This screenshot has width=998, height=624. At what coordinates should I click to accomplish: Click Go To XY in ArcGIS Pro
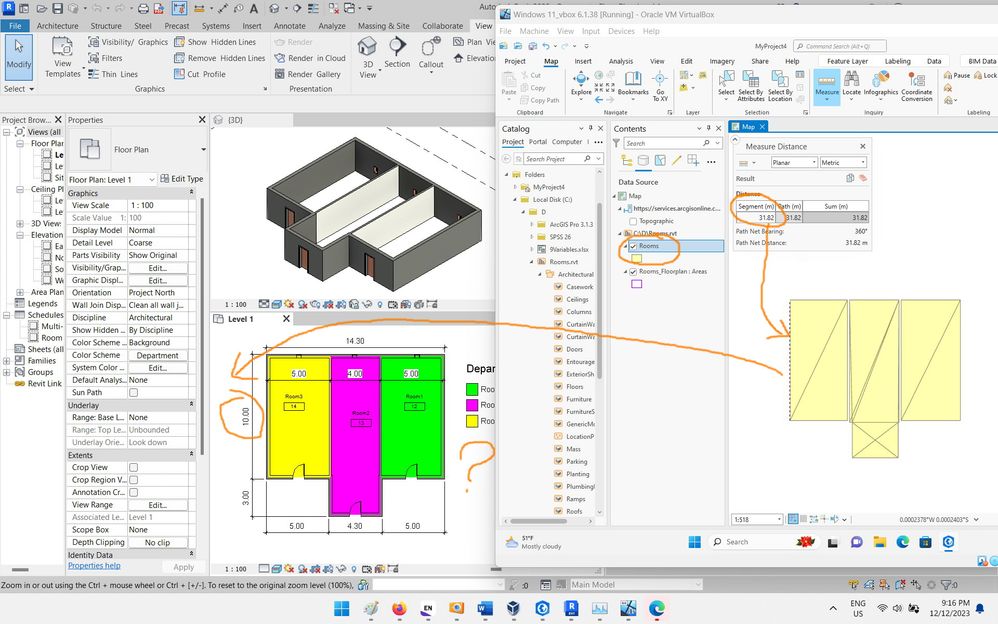click(x=660, y=86)
